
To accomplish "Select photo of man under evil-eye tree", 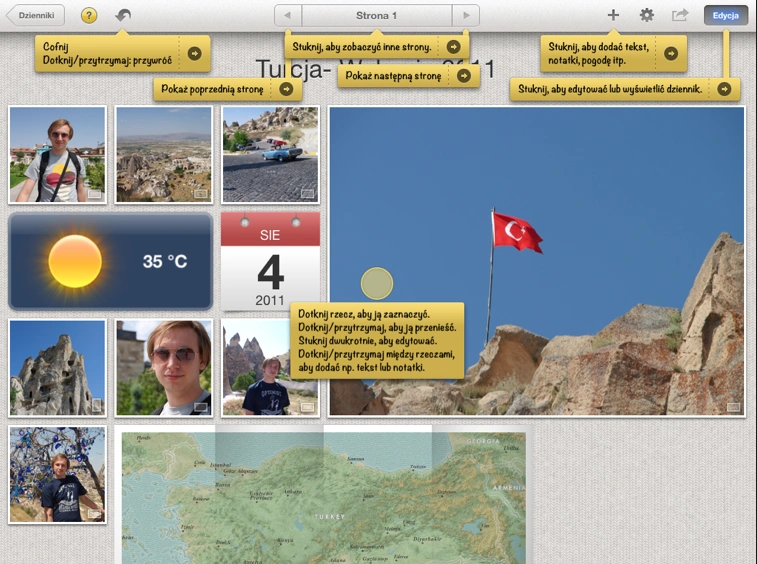I will [57, 474].
